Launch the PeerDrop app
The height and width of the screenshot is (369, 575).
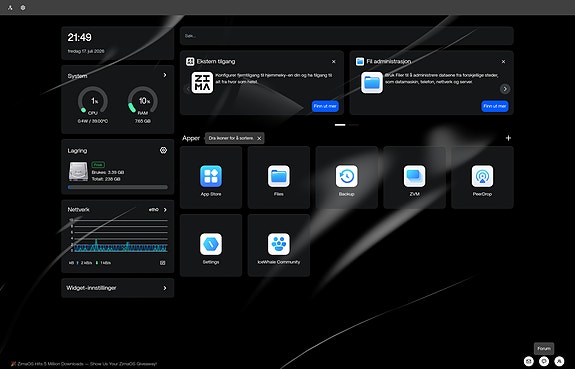point(482,176)
